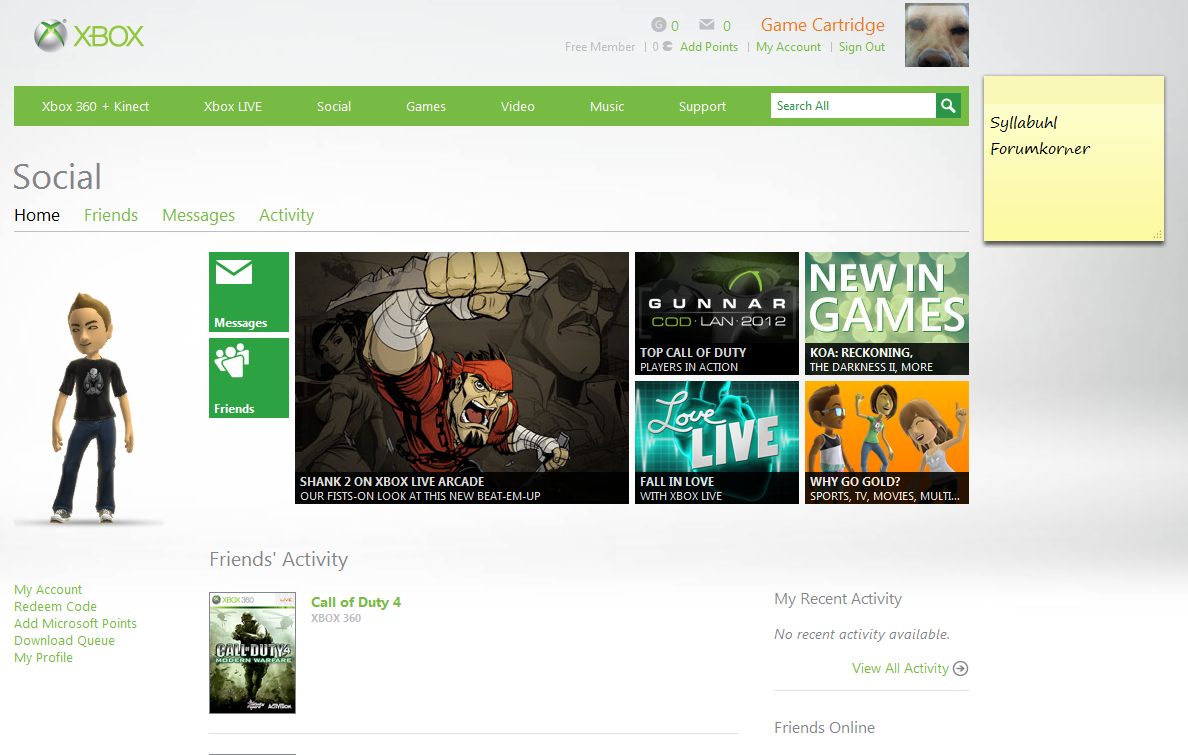Click the Free Member label
The width and height of the screenshot is (1188, 755).
[x=599, y=46]
